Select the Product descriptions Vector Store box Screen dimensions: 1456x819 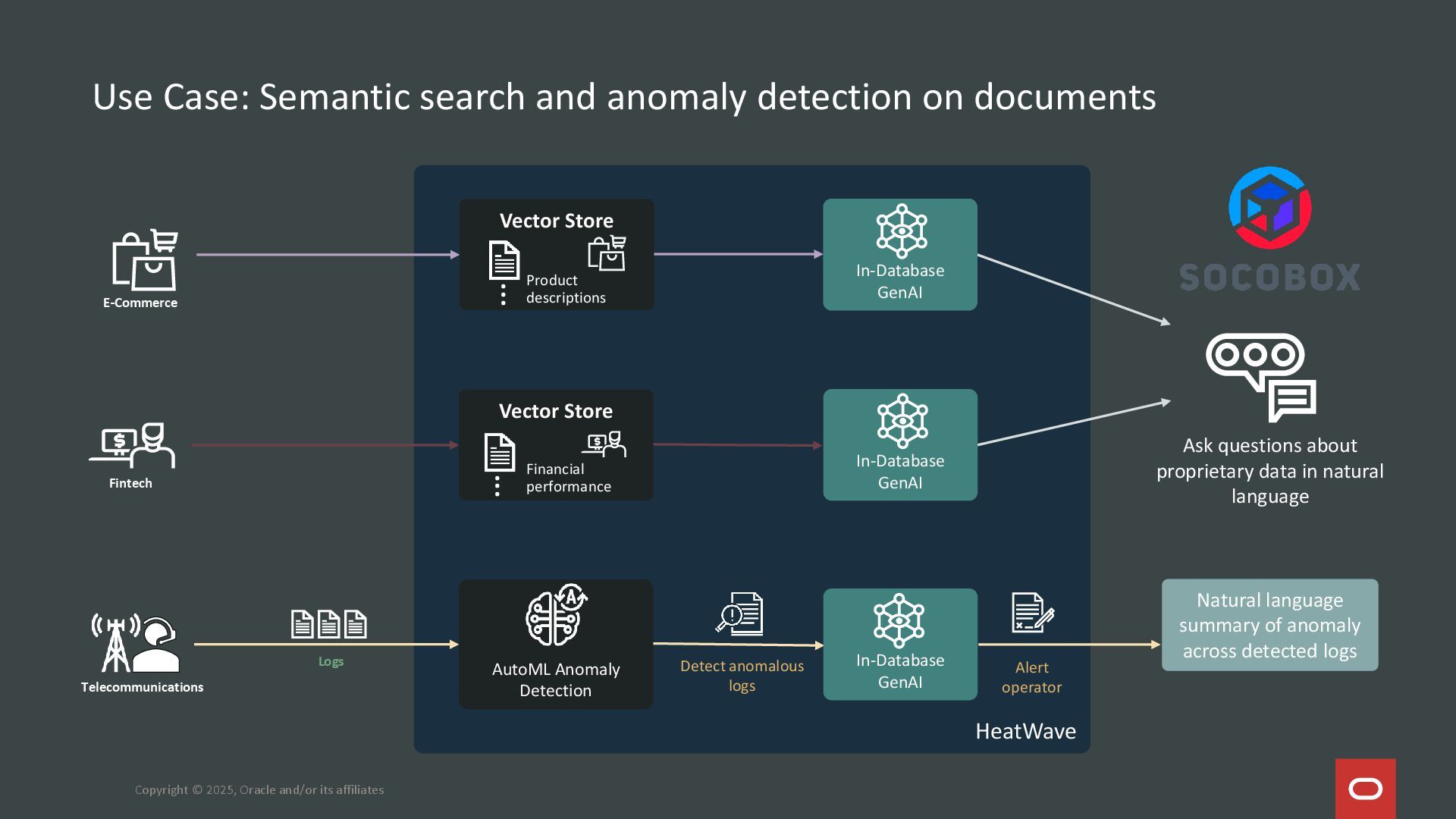coord(556,254)
